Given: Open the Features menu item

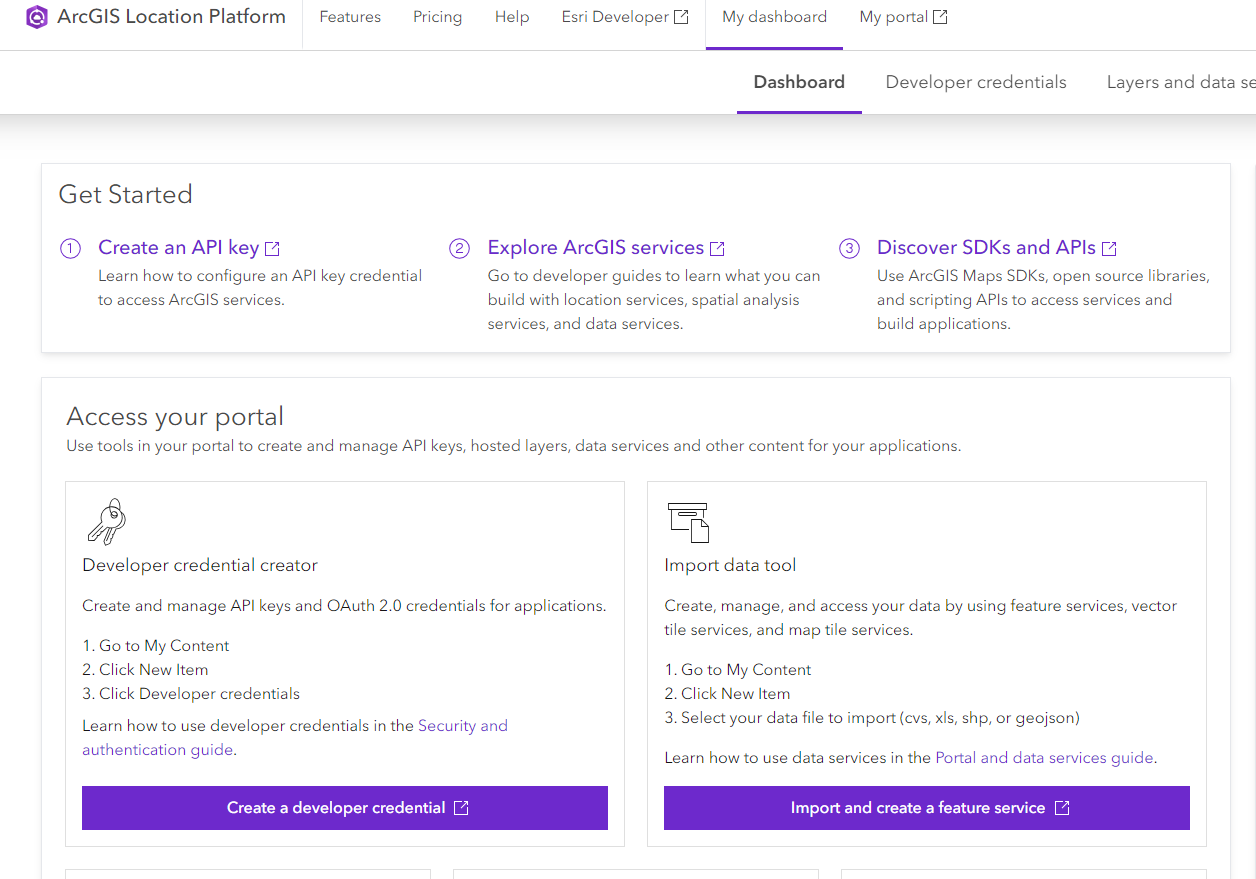Looking at the screenshot, I should tap(350, 17).
